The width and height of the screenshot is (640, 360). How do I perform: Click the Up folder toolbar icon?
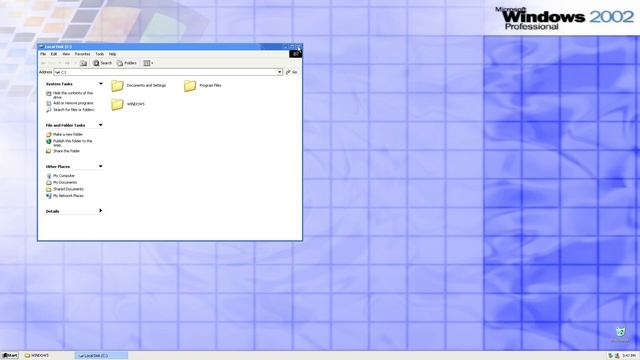[x=83, y=63]
